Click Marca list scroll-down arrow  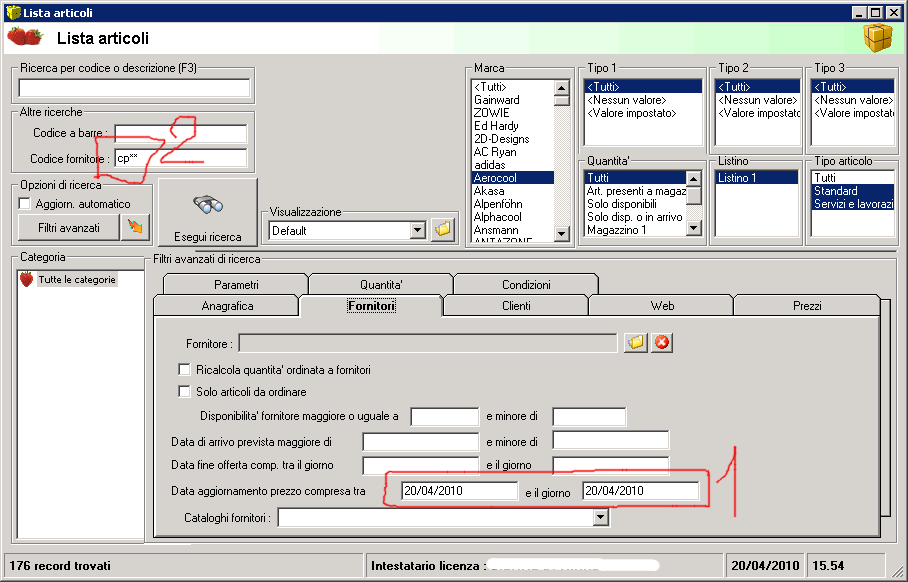coord(561,233)
